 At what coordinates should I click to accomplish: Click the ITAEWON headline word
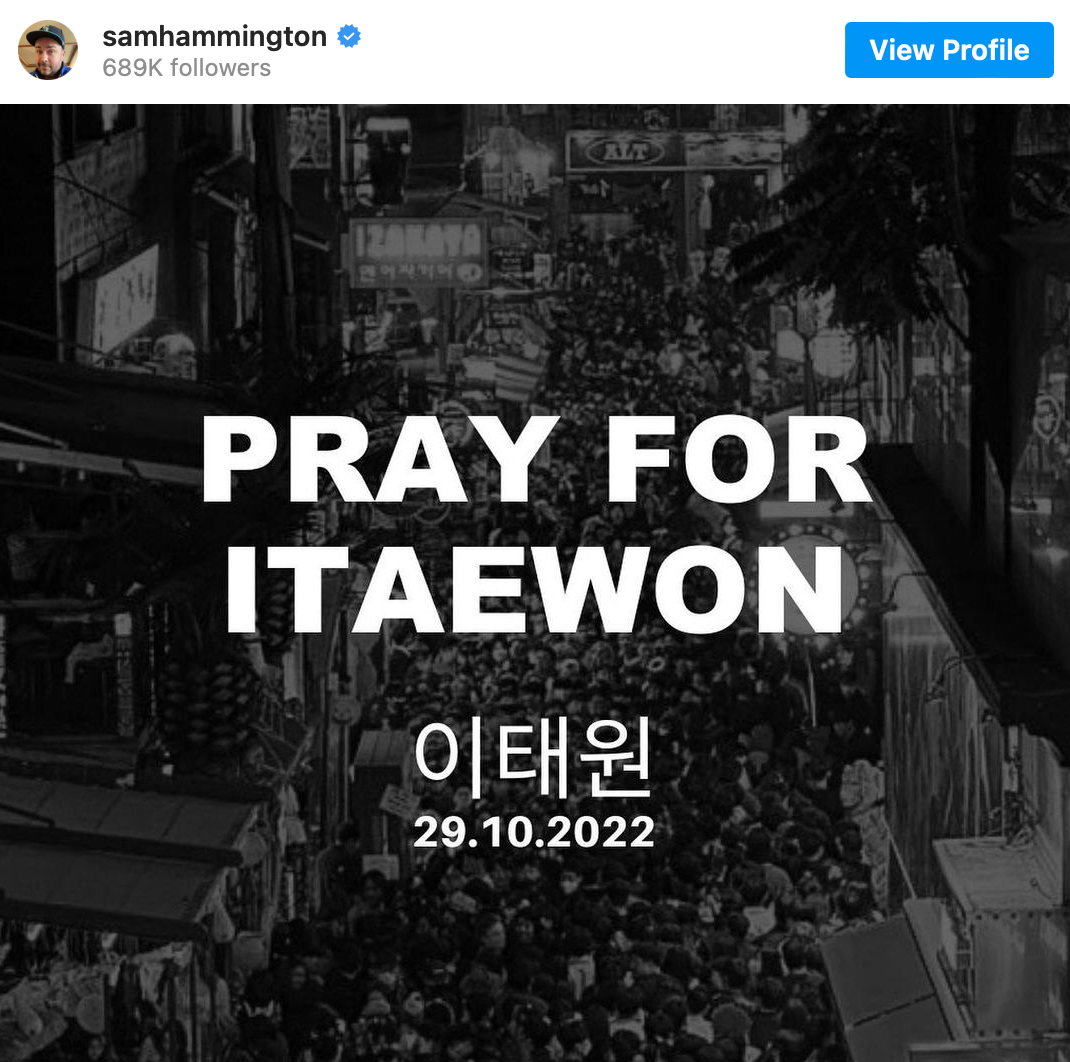[x=535, y=589]
